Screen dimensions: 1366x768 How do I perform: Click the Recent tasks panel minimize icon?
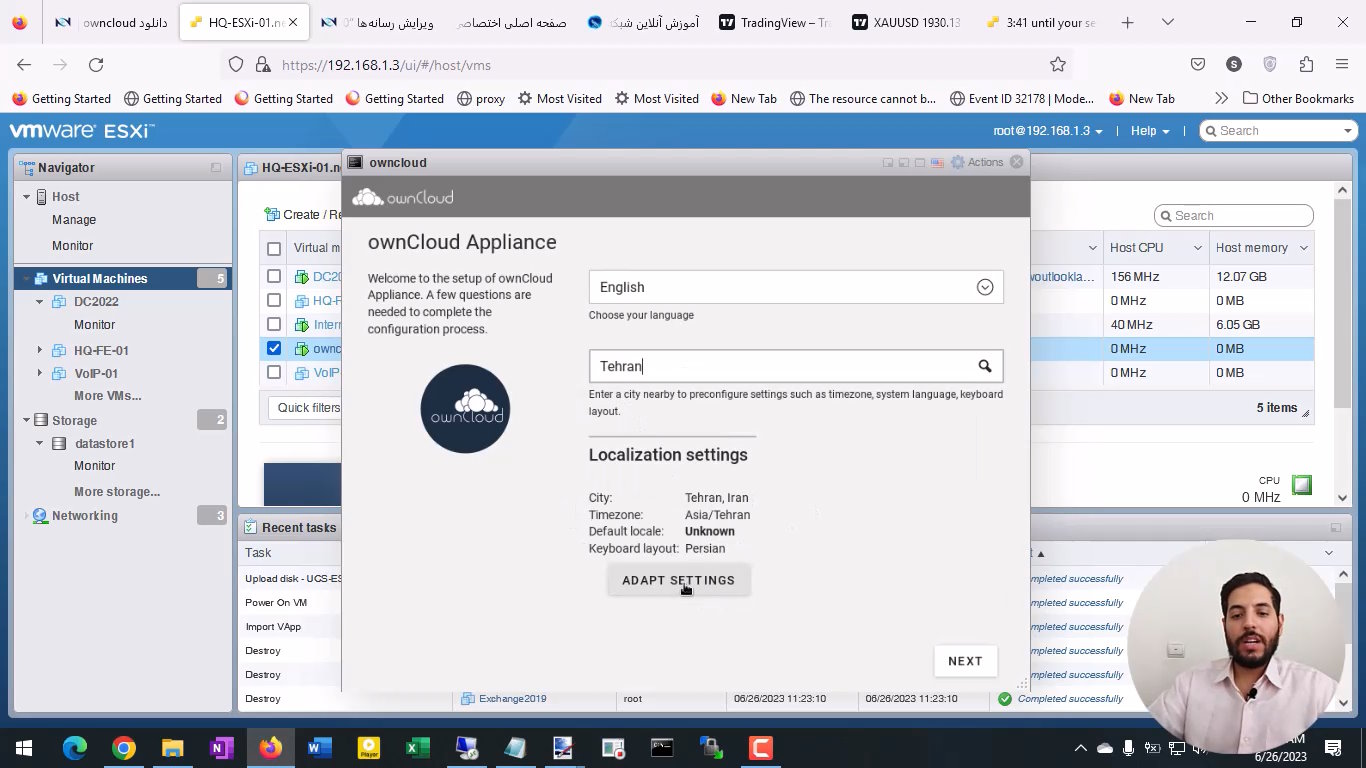coord(1335,528)
